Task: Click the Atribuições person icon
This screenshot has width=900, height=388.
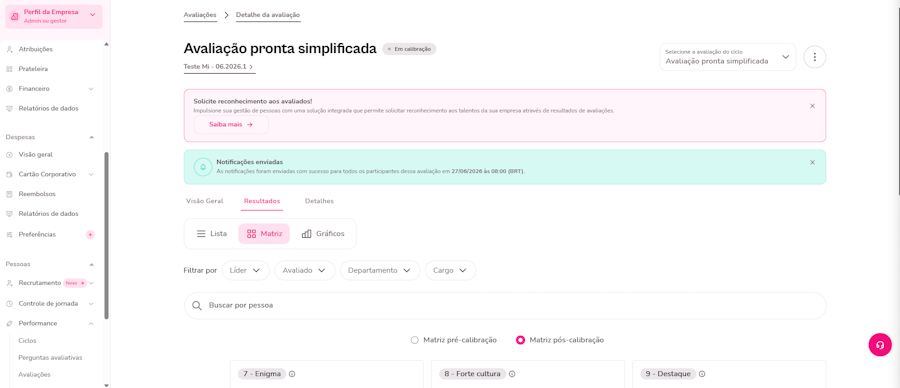Action: point(9,49)
